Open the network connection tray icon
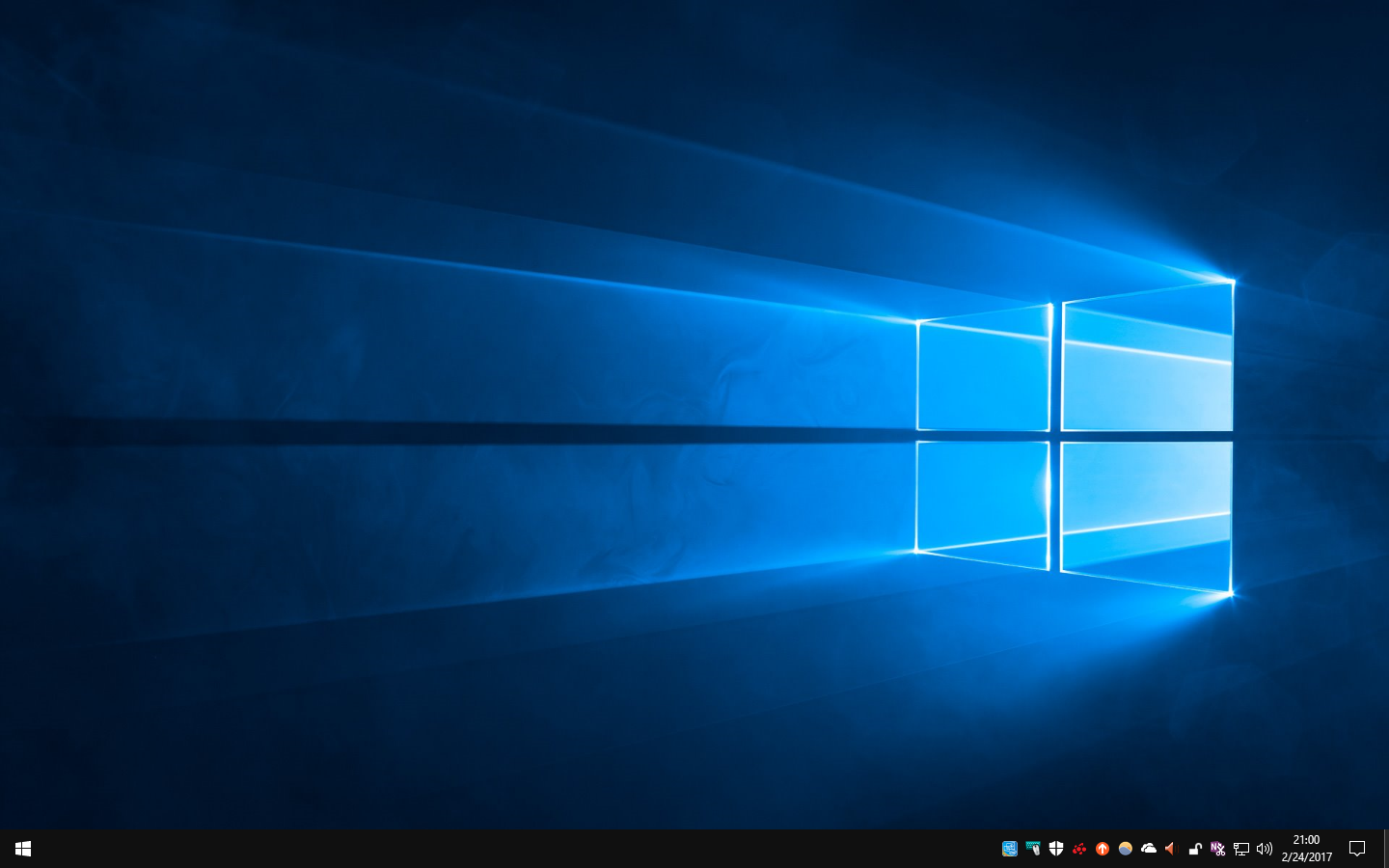 pyautogui.click(x=1241, y=849)
